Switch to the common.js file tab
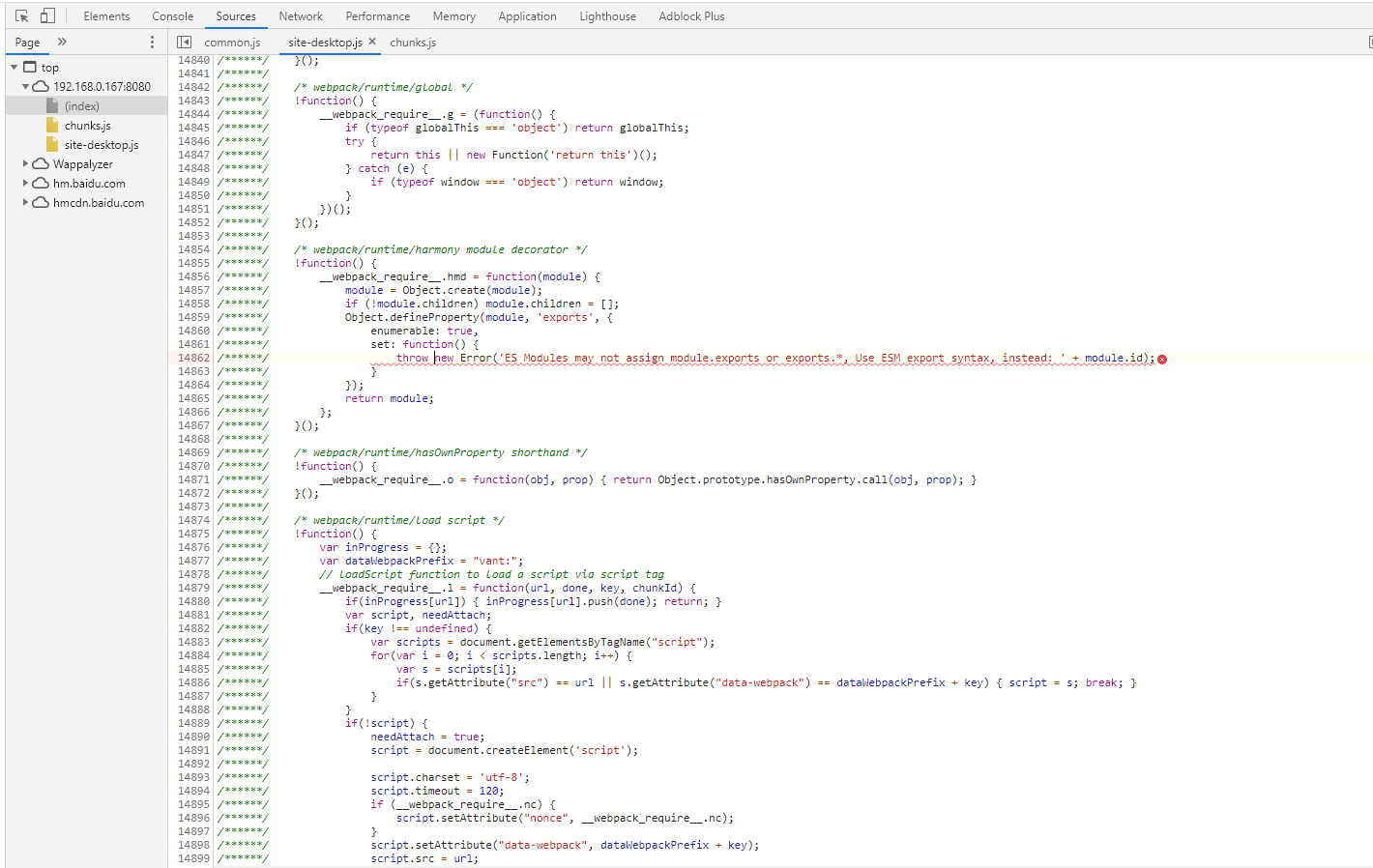The width and height of the screenshot is (1373, 868). pyautogui.click(x=232, y=43)
